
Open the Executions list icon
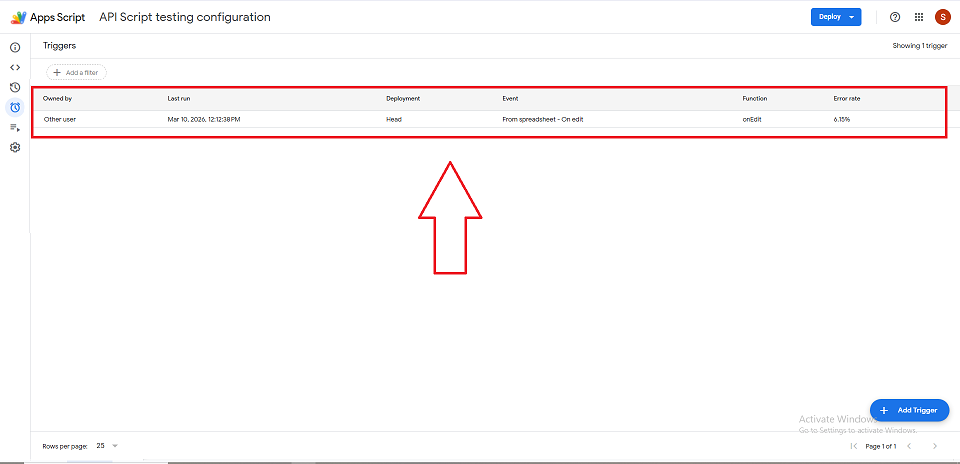point(15,127)
